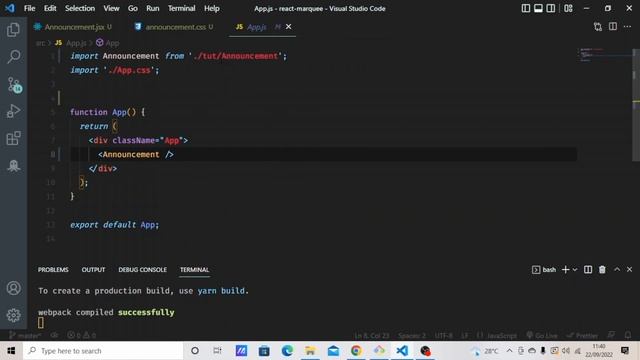Screen dimensions: 640x360
Task: Open the Explorer view in activity bar
Action: click(x=13, y=29)
